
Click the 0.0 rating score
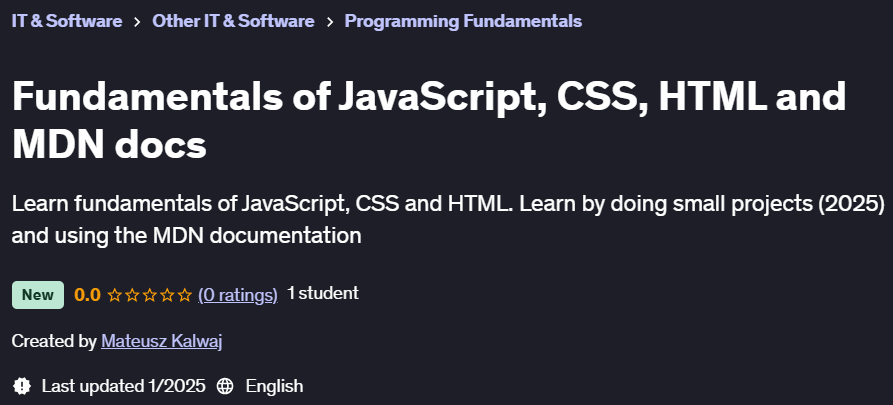coord(87,295)
